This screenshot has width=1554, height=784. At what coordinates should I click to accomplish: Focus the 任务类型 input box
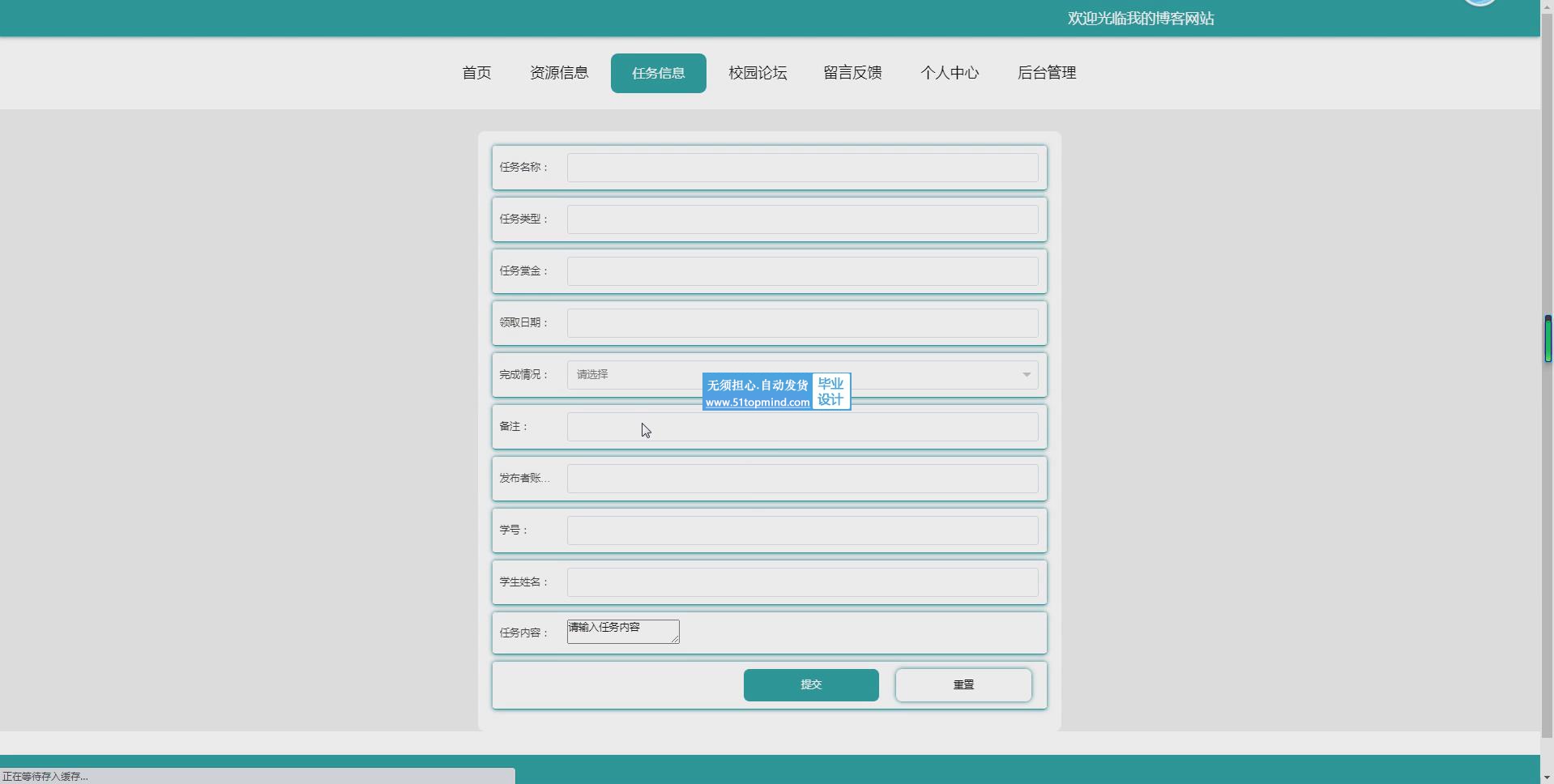[802, 219]
